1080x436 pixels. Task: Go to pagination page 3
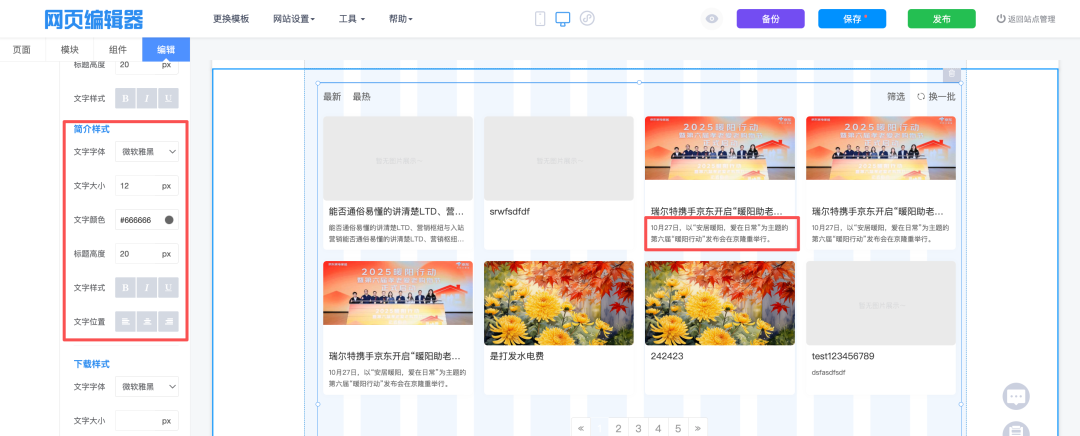point(638,428)
